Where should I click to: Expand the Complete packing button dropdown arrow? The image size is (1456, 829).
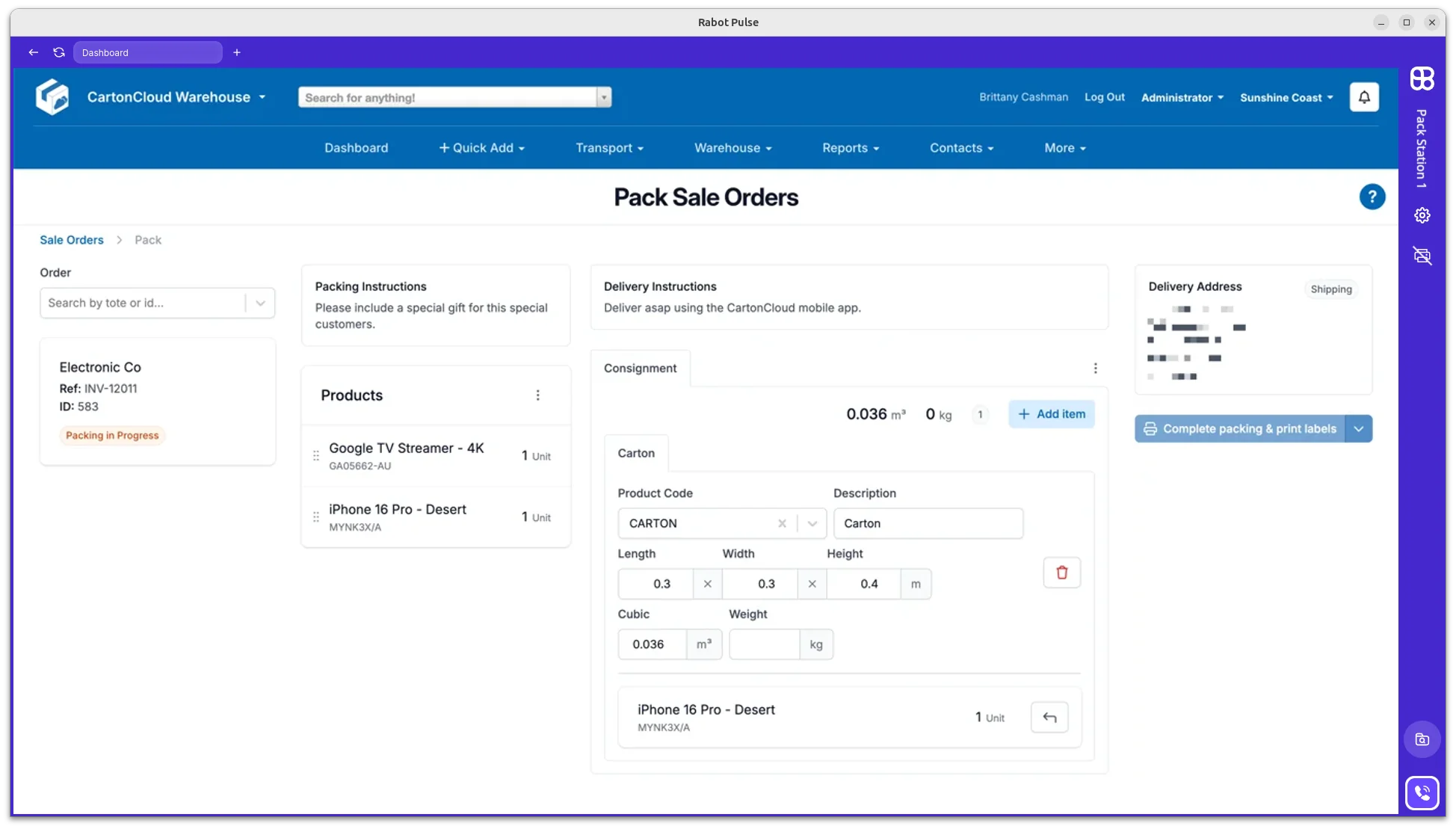(1359, 428)
